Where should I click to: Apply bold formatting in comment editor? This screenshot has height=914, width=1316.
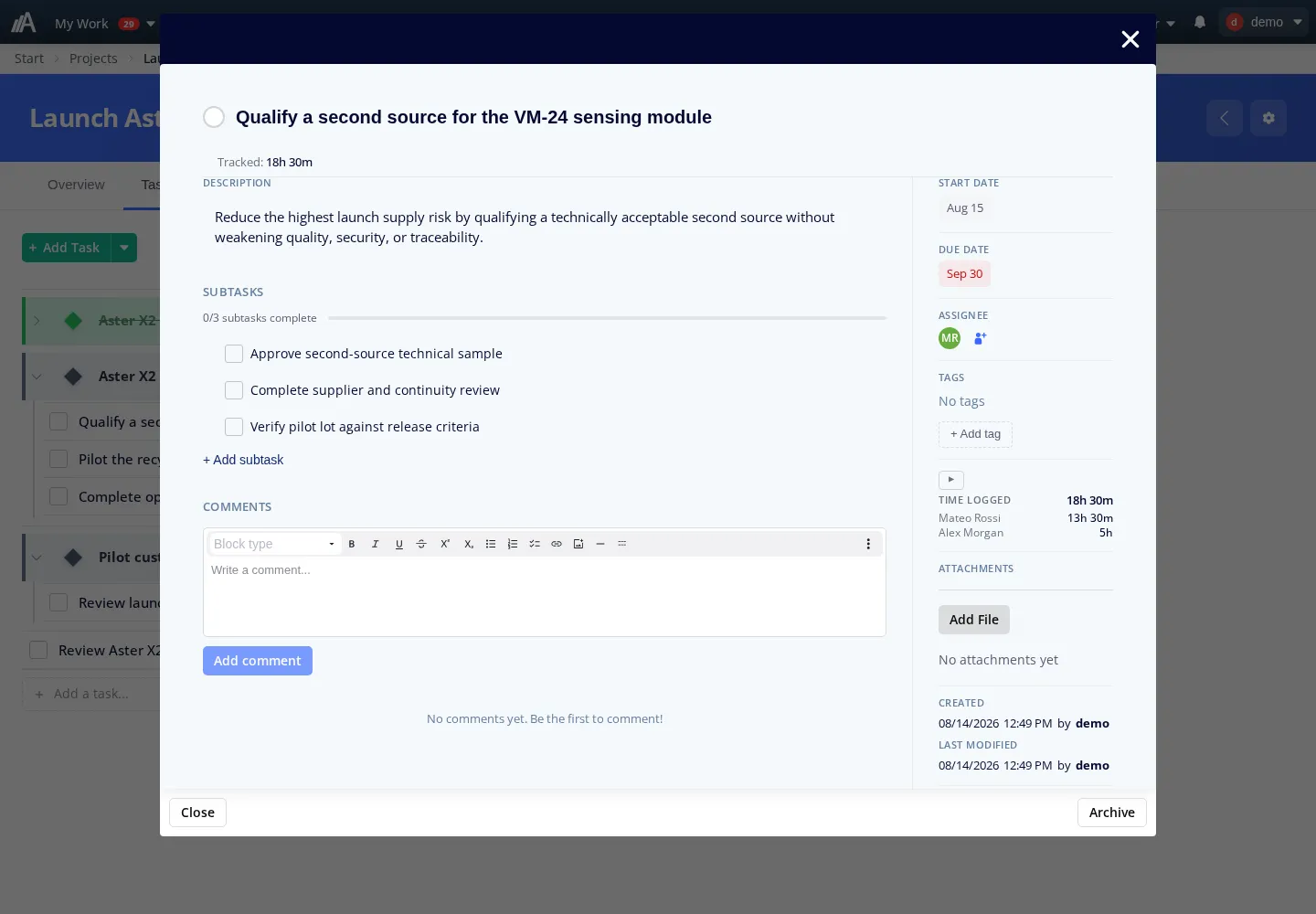tap(352, 544)
